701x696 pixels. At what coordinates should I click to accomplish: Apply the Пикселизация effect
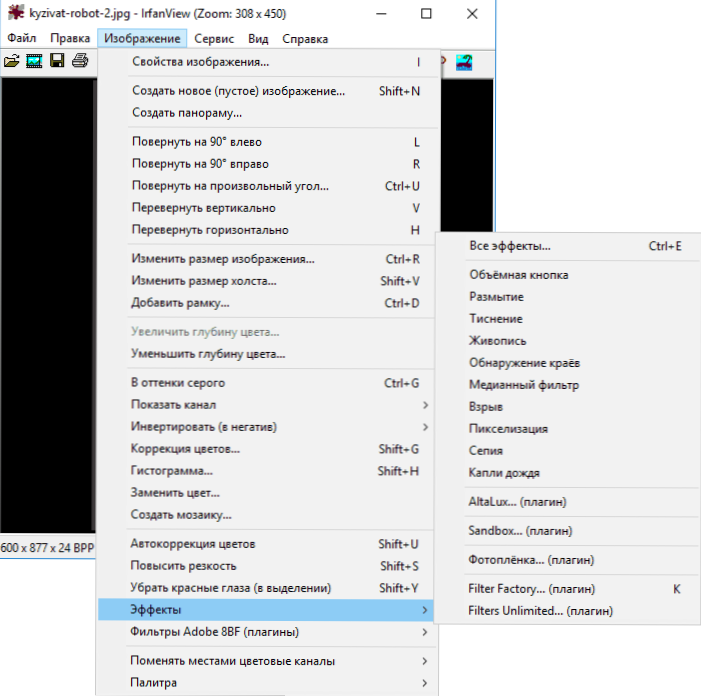tap(568, 429)
